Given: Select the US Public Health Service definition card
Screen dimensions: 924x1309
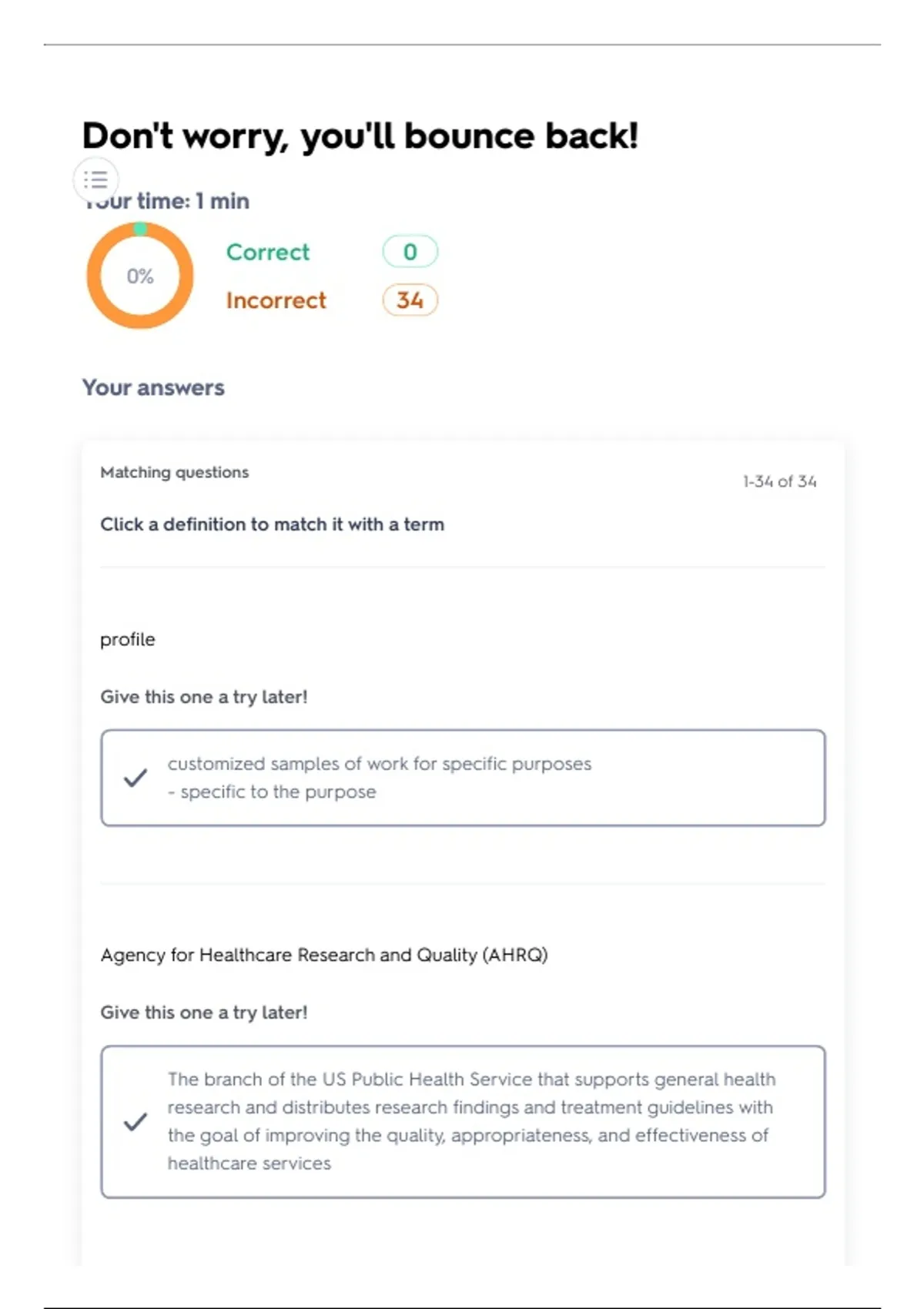Looking at the screenshot, I should coord(463,1121).
